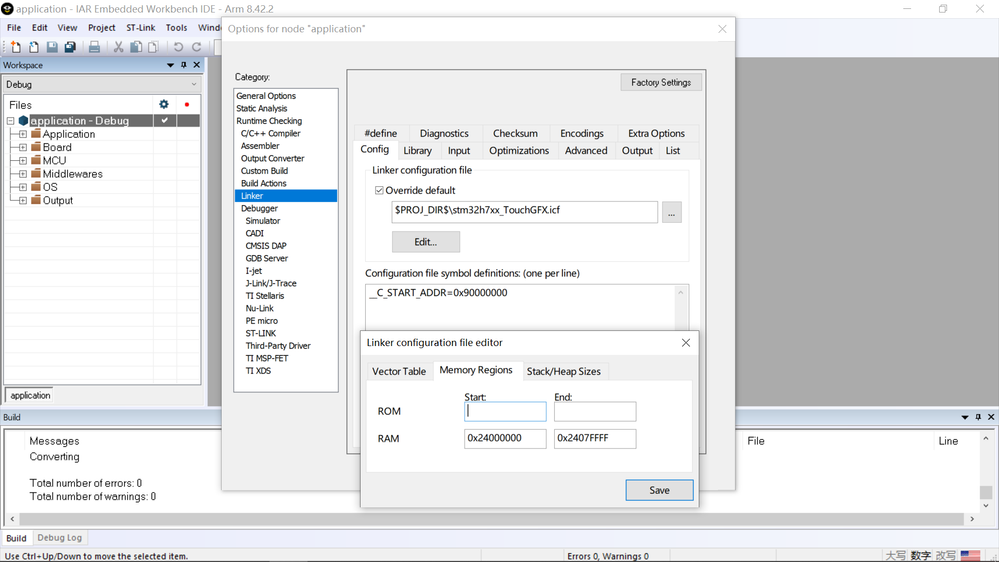Click the ROM End address field

(595, 412)
